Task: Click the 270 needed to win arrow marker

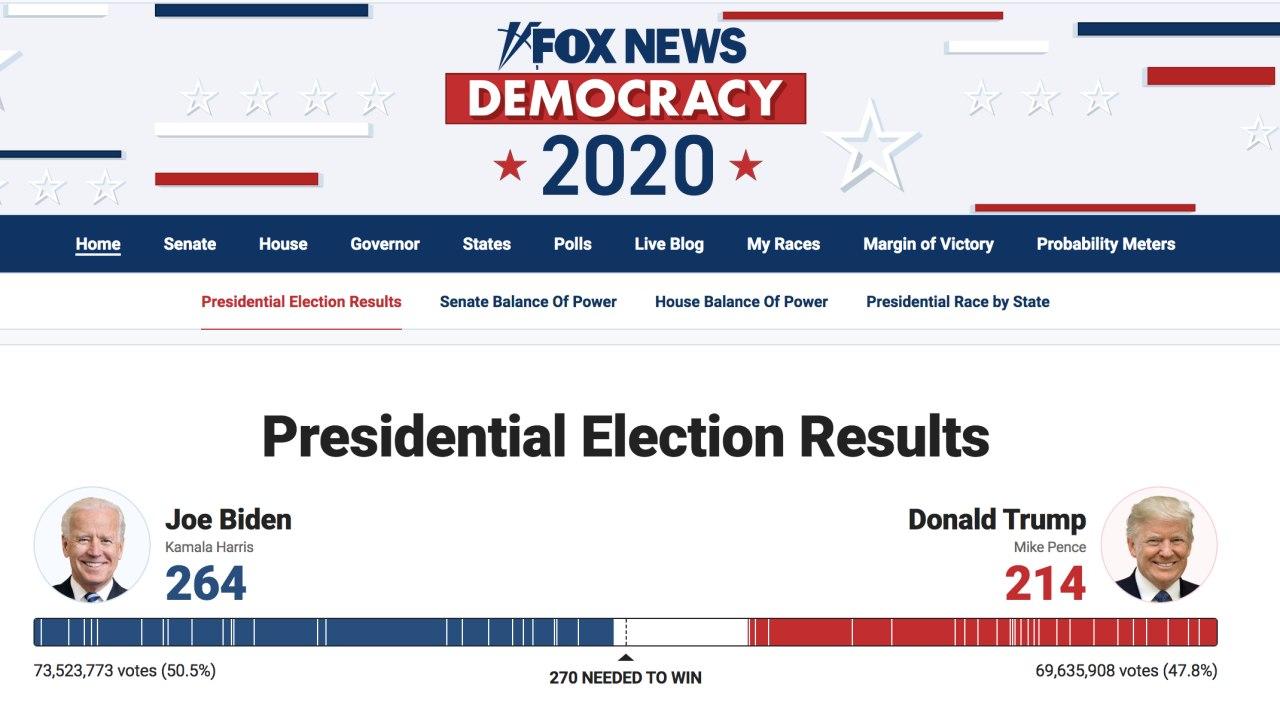Action: [x=625, y=657]
